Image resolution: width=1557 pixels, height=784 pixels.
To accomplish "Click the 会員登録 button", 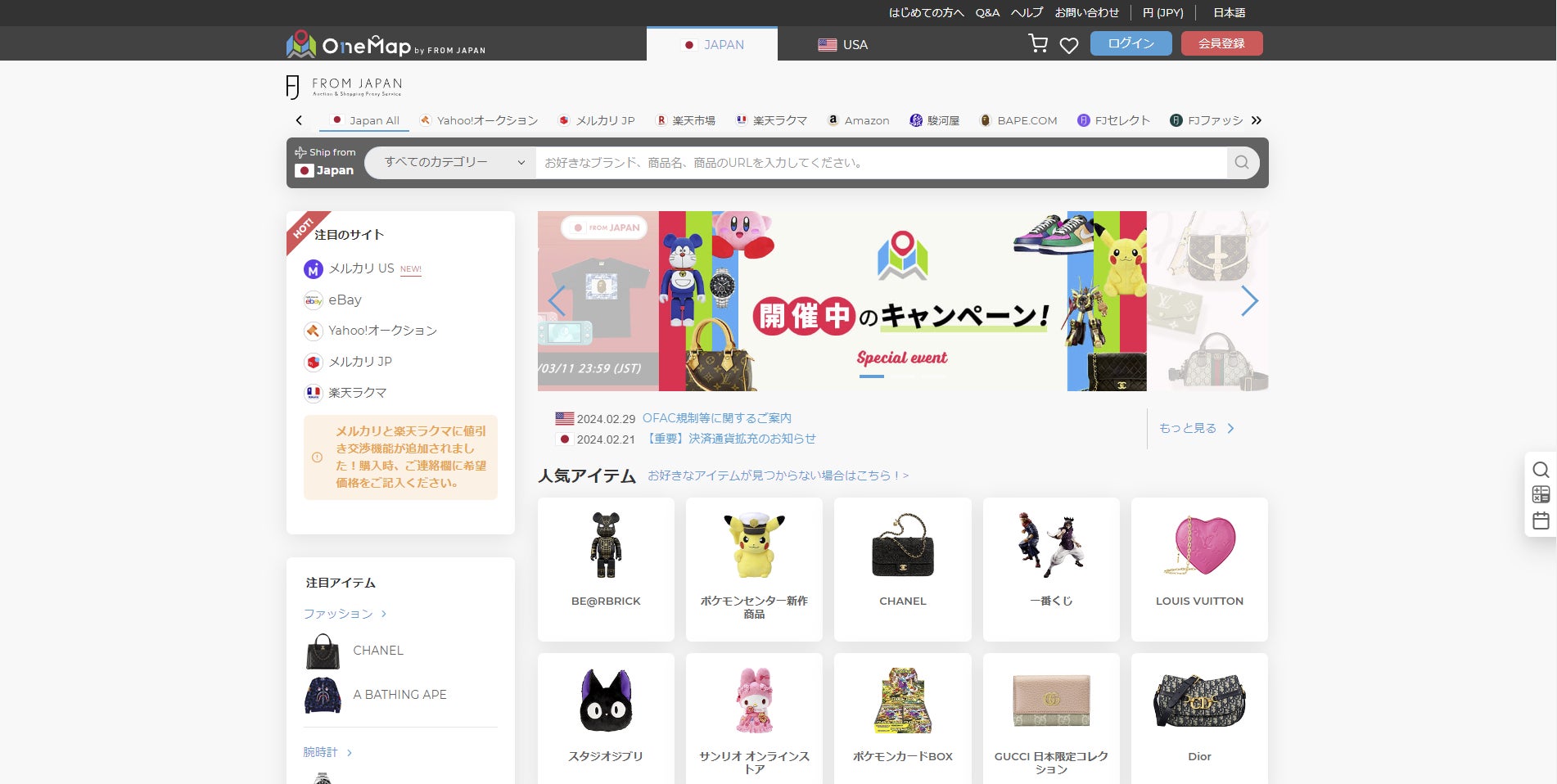I will (1222, 43).
